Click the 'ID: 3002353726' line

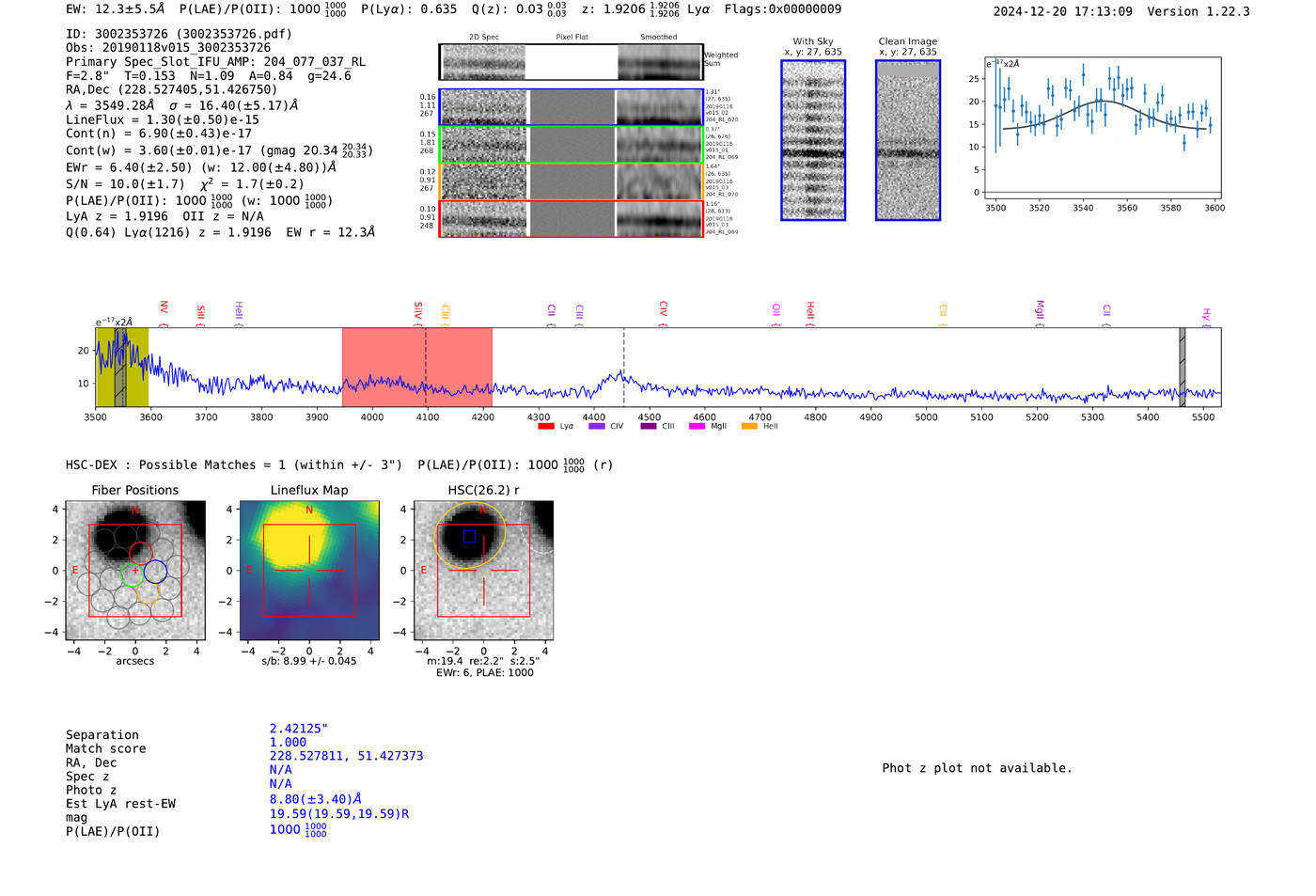[x=179, y=34]
